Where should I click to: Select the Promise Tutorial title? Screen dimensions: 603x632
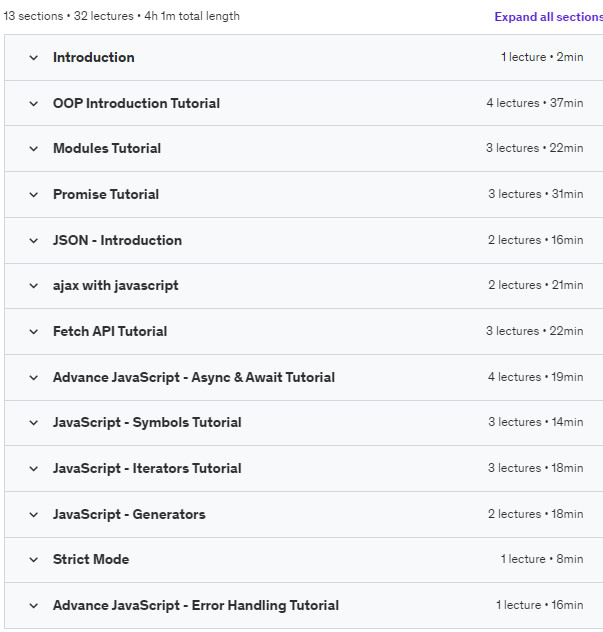pos(106,194)
